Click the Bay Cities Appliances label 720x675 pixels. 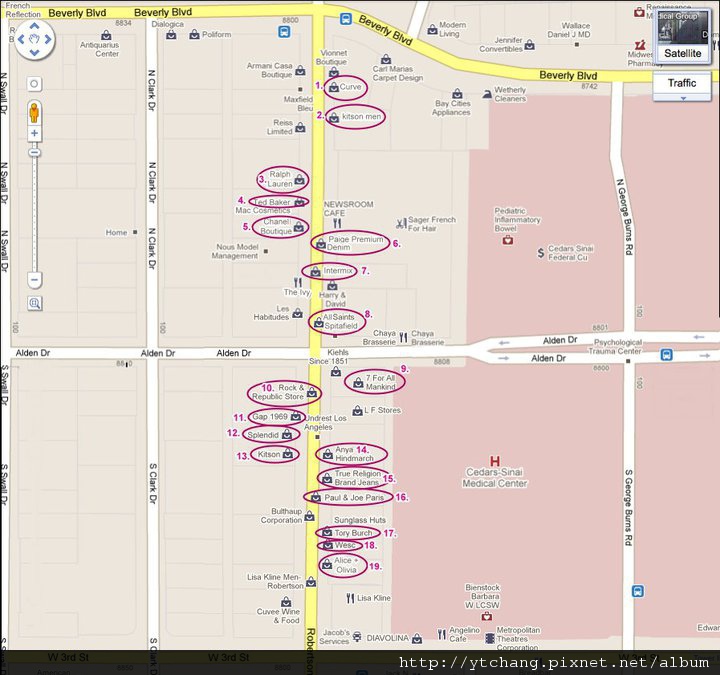click(451, 108)
